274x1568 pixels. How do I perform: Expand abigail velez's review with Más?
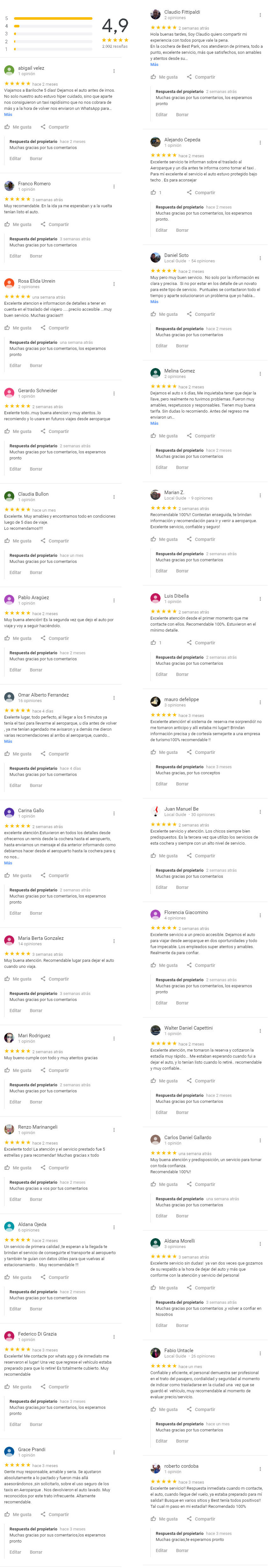click(x=8, y=114)
